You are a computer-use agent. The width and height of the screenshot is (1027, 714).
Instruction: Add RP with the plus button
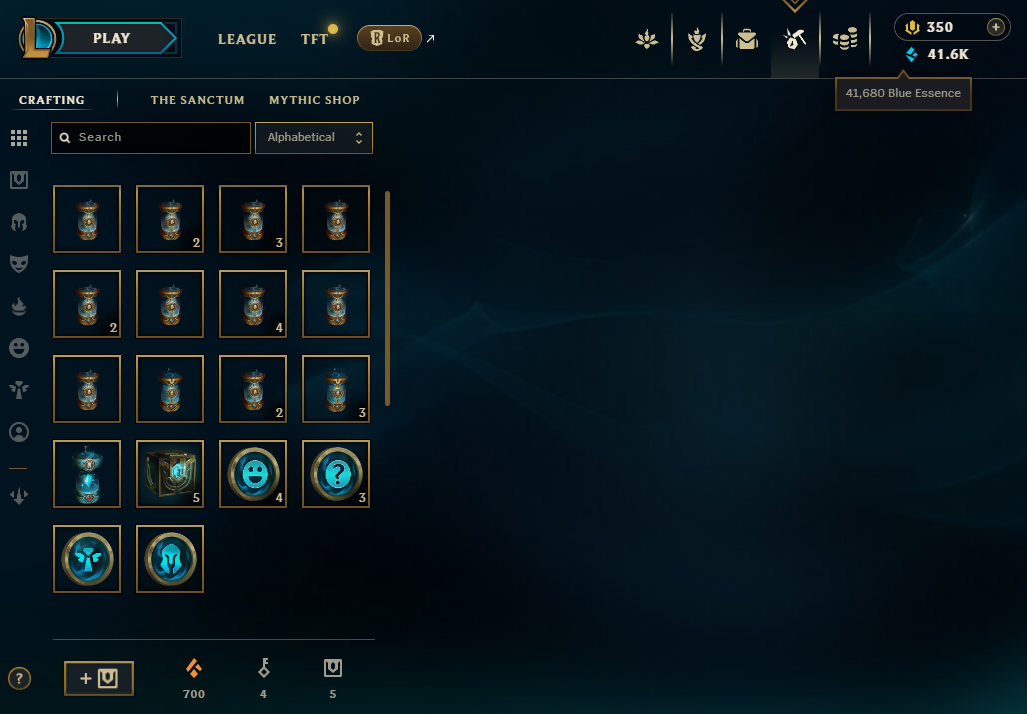996,27
